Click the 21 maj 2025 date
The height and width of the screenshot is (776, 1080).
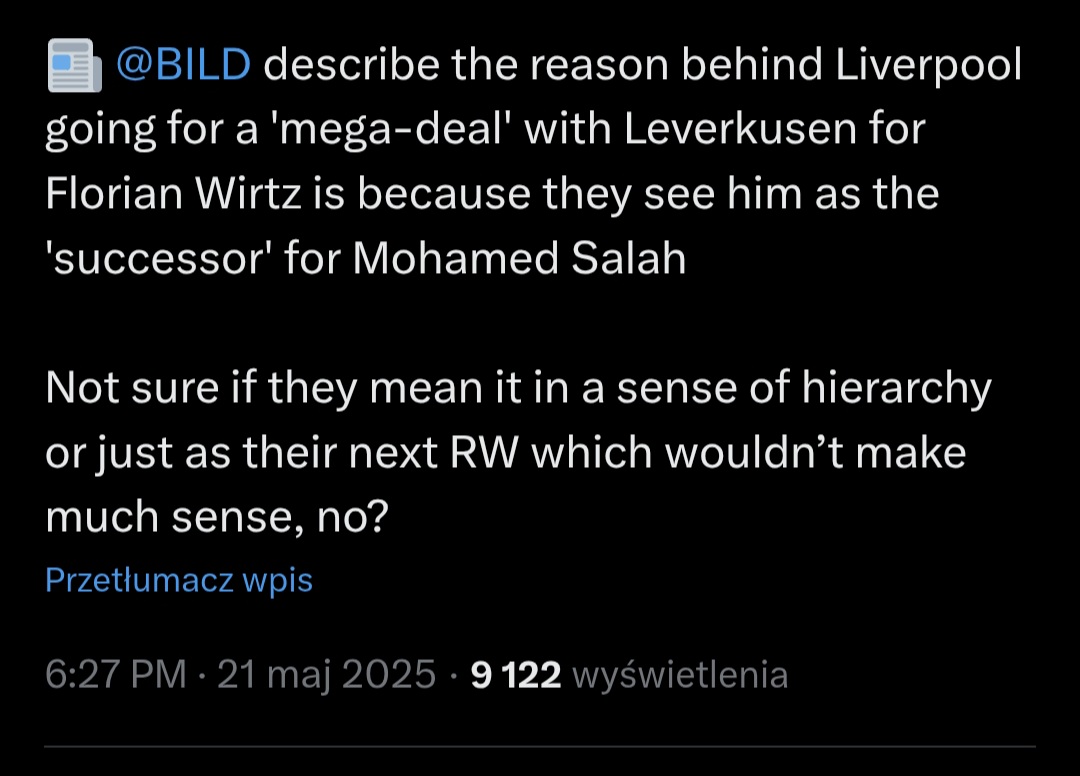pyautogui.click(x=326, y=674)
